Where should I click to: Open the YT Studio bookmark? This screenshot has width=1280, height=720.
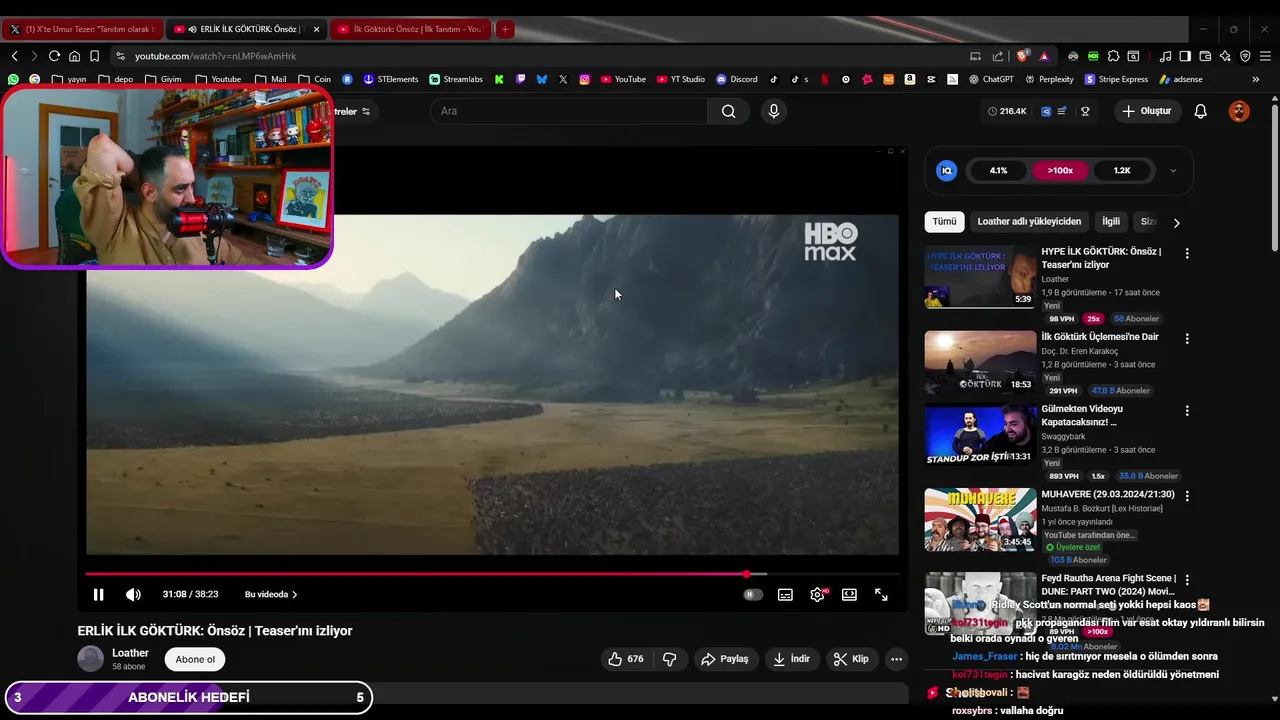click(x=681, y=79)
